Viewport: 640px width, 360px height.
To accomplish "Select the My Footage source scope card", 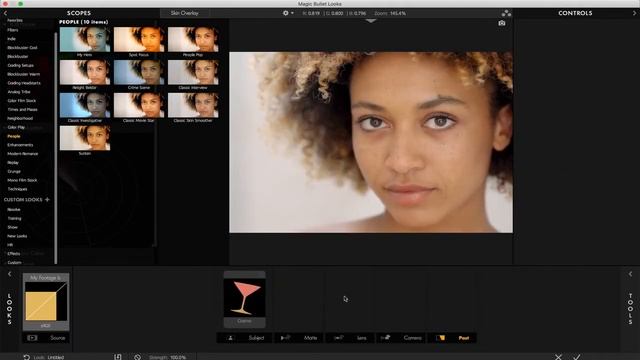I will 46,302.
